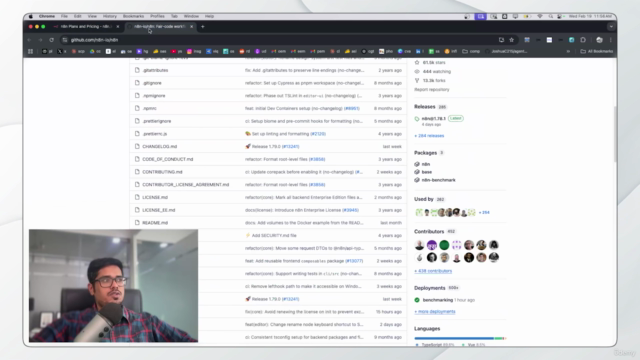Click file icon beside LICENSE.md
This screenshot has height=360, width=640.
pyautogui.click(x=137, y=197)
